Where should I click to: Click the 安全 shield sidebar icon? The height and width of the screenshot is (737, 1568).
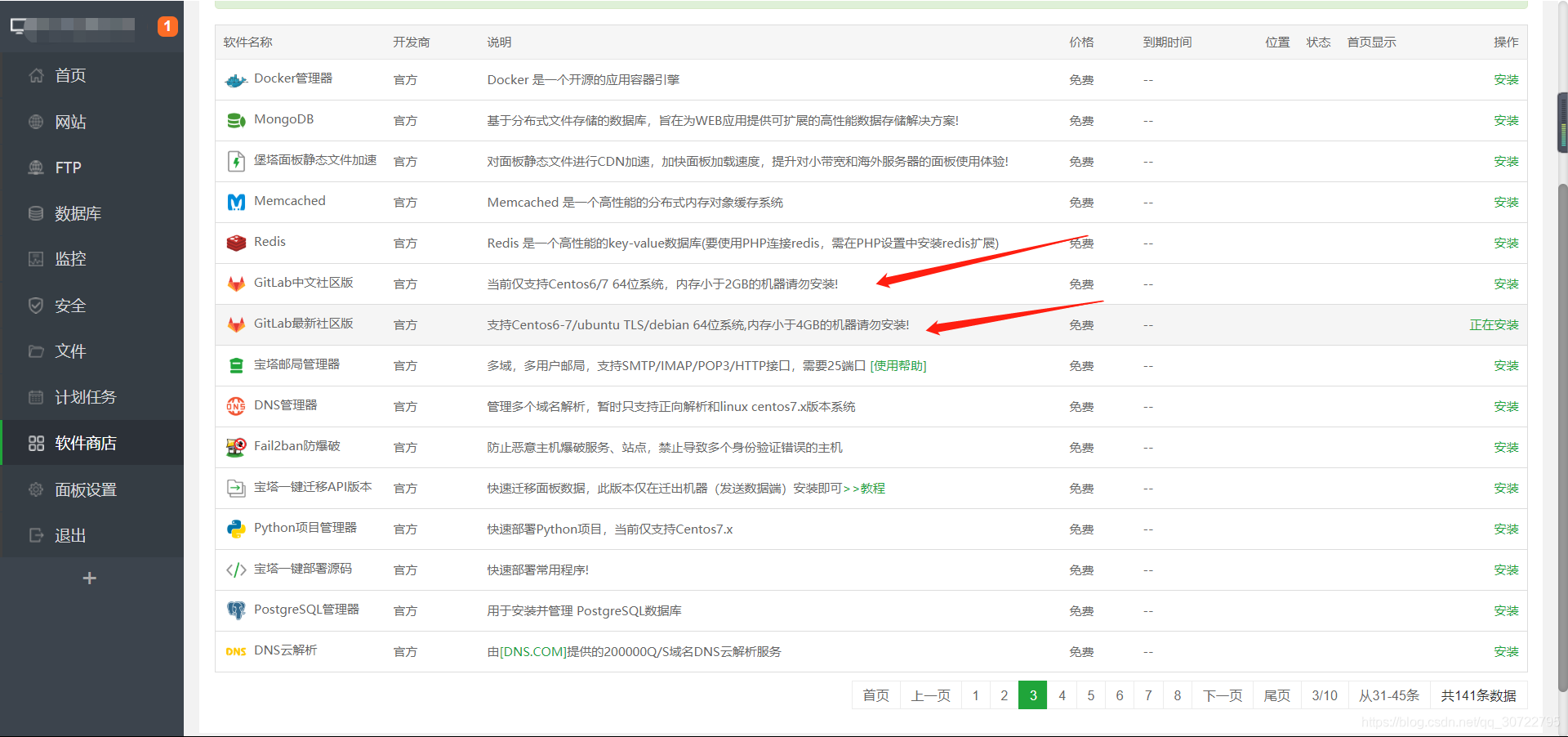pos(36,306)
